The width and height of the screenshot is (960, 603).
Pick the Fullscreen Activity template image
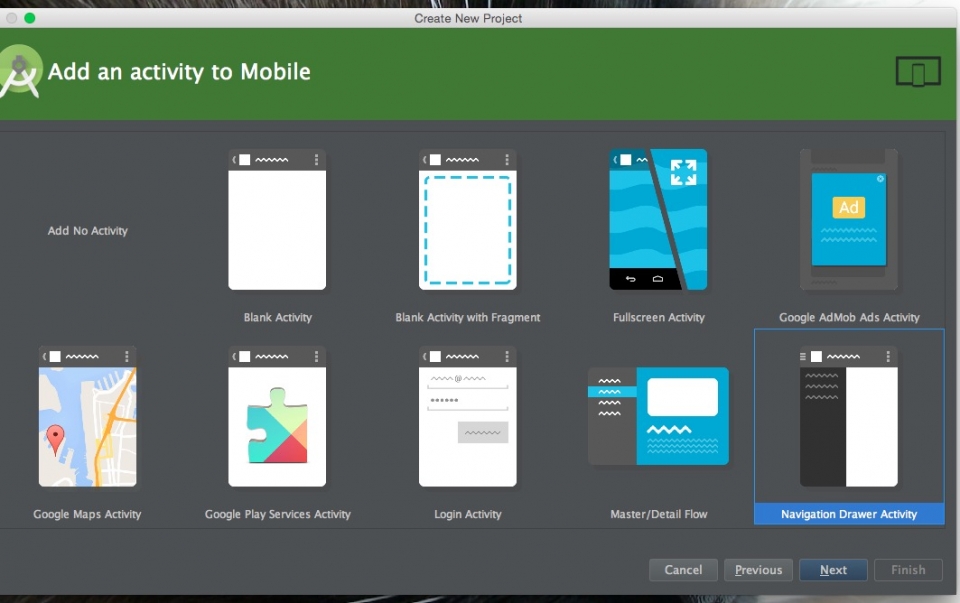(x=658, y=220)
